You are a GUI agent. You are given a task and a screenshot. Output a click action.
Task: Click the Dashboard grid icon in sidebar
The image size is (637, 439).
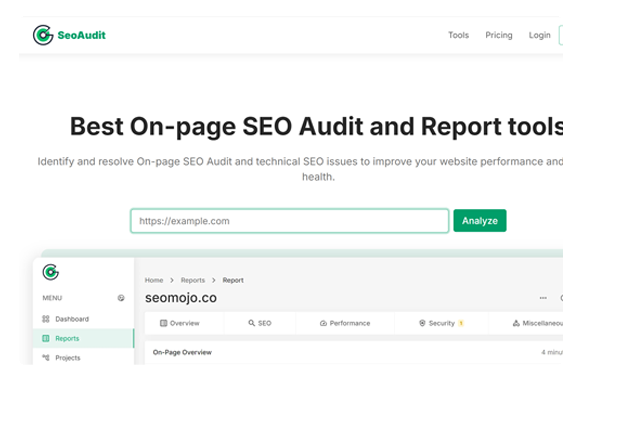coord(46,319)
